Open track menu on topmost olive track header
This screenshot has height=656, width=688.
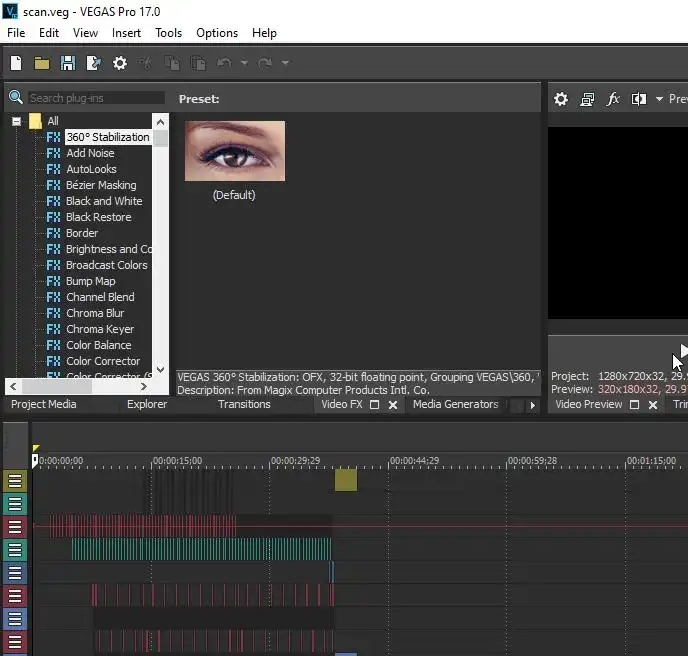(15, 481)
